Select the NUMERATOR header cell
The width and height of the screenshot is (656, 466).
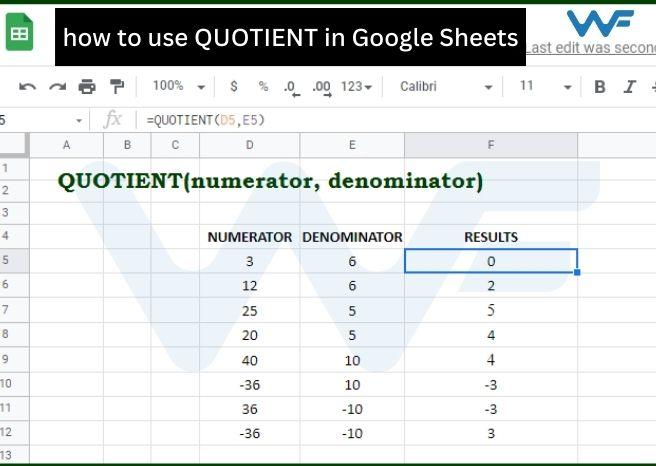click(250, 237)
